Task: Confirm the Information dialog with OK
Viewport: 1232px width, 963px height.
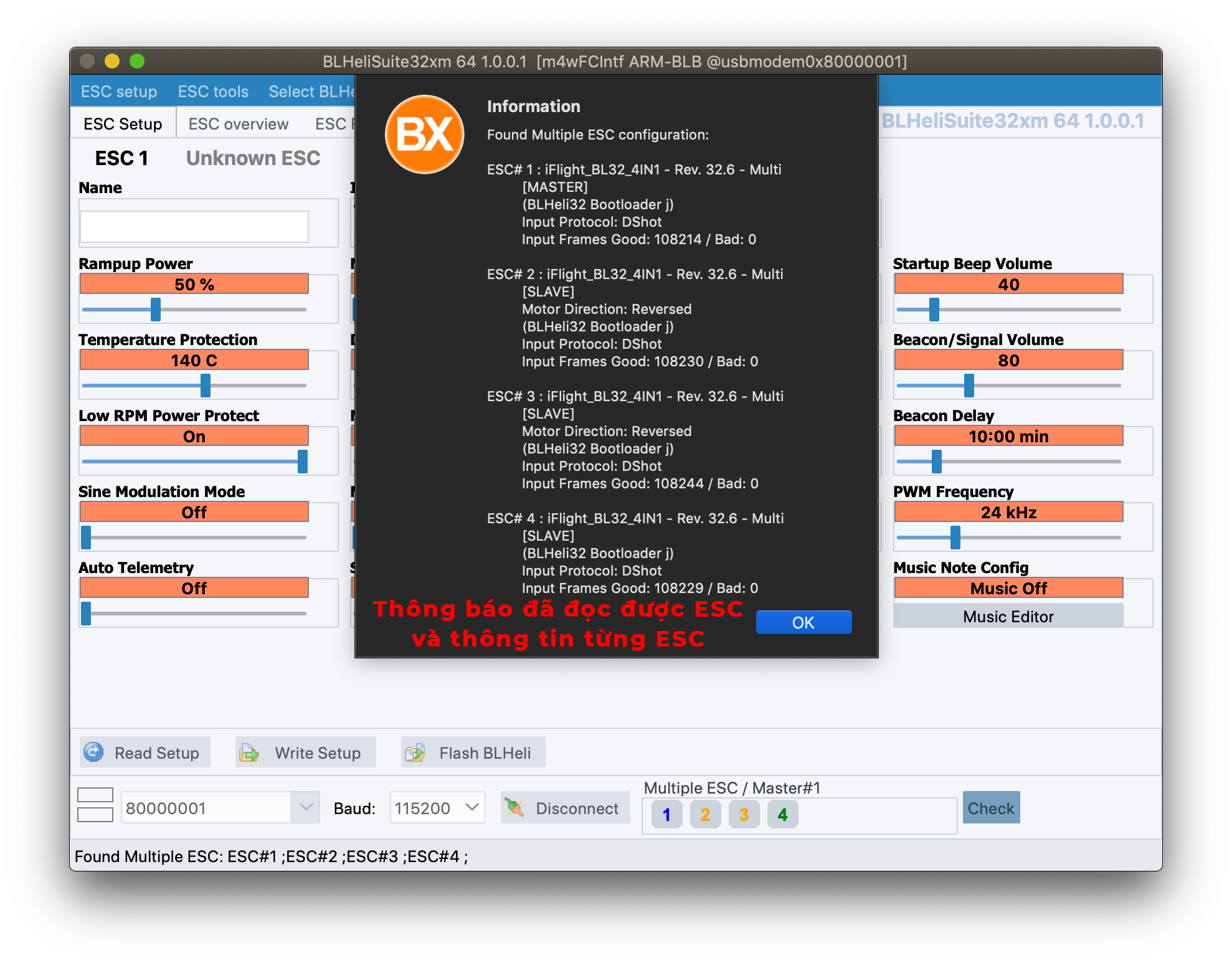Action: pos(803,622)
